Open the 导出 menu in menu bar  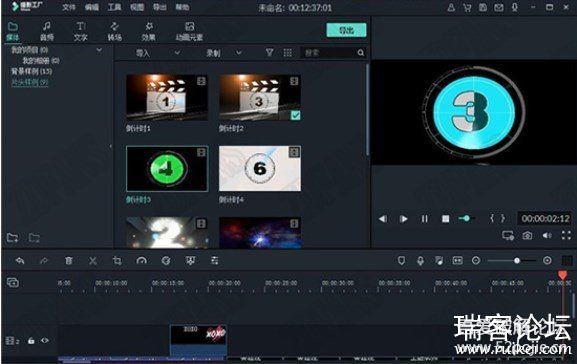click(x=160, y=7)
